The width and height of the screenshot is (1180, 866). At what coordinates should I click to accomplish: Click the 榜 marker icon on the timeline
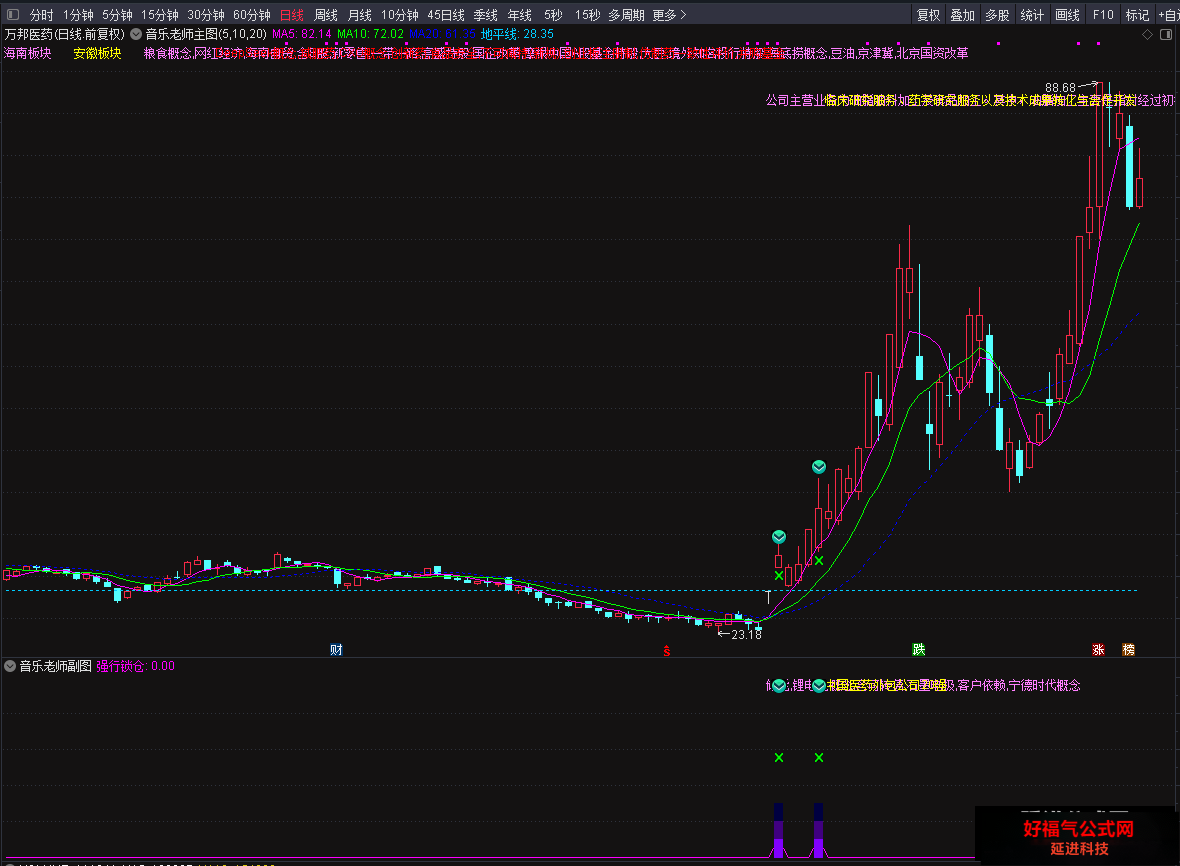click(x=1128, y=649)
